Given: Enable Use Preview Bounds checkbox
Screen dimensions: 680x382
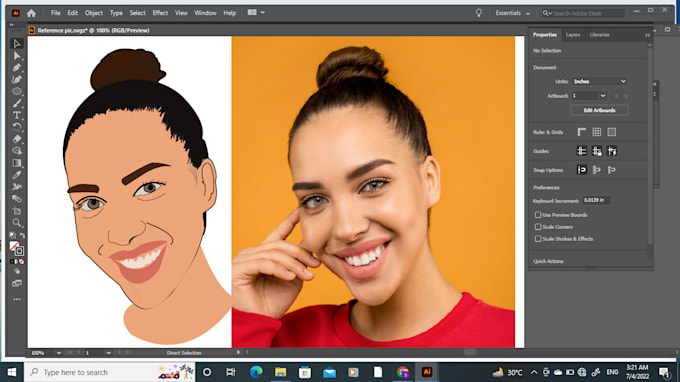Looking at the screenshot, I should pyautogui.click(x=538, y=215).
